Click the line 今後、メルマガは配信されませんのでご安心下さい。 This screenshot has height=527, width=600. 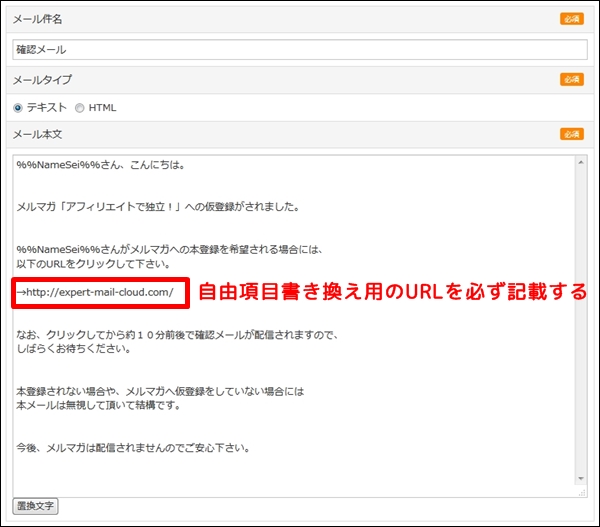click(133, 447)
